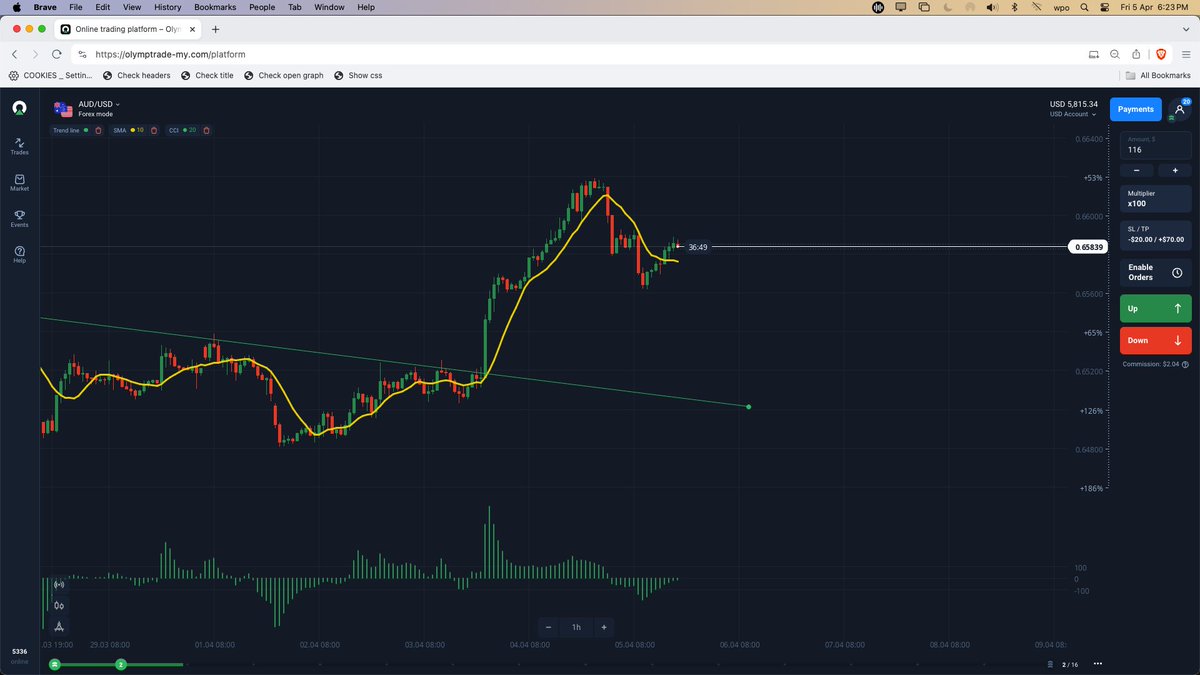Open the Market sidebar panel
The height and width of the screenshot is (675, 1200).
(x=19, y=183)
